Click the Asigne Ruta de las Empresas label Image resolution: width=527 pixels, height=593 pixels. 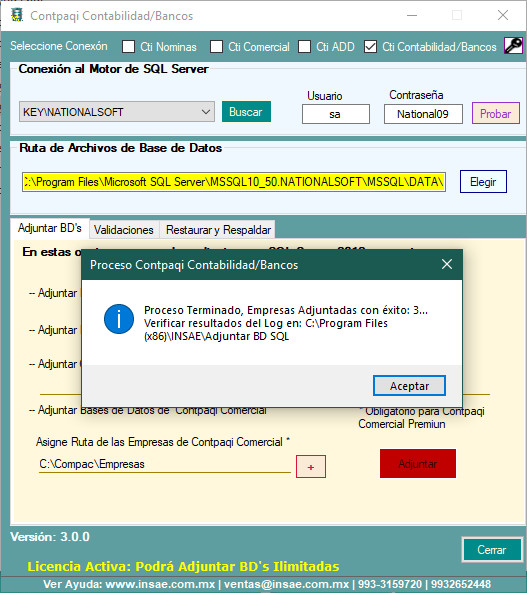[x=163, y=442]
